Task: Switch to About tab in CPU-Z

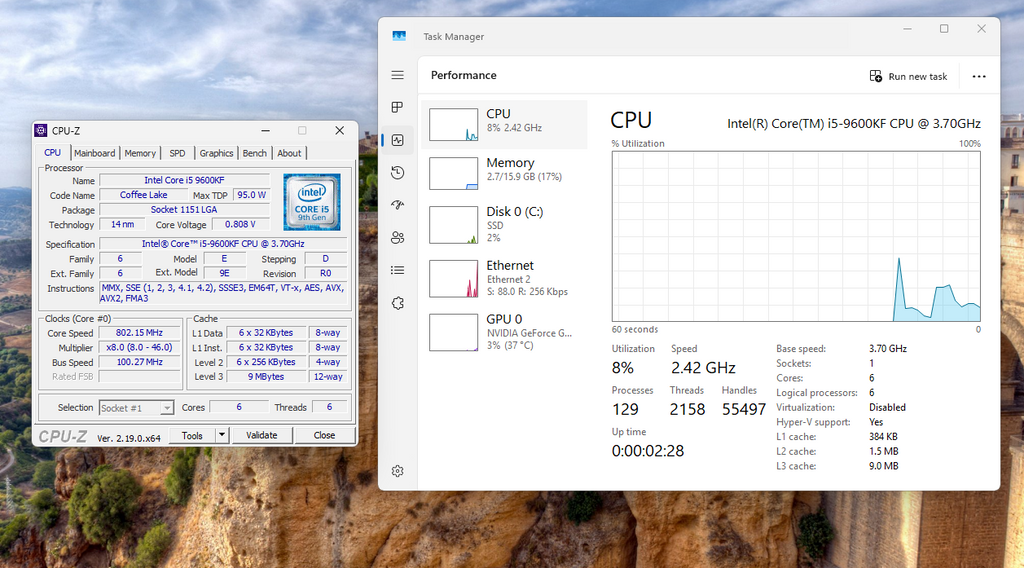Action: [289, 153]
